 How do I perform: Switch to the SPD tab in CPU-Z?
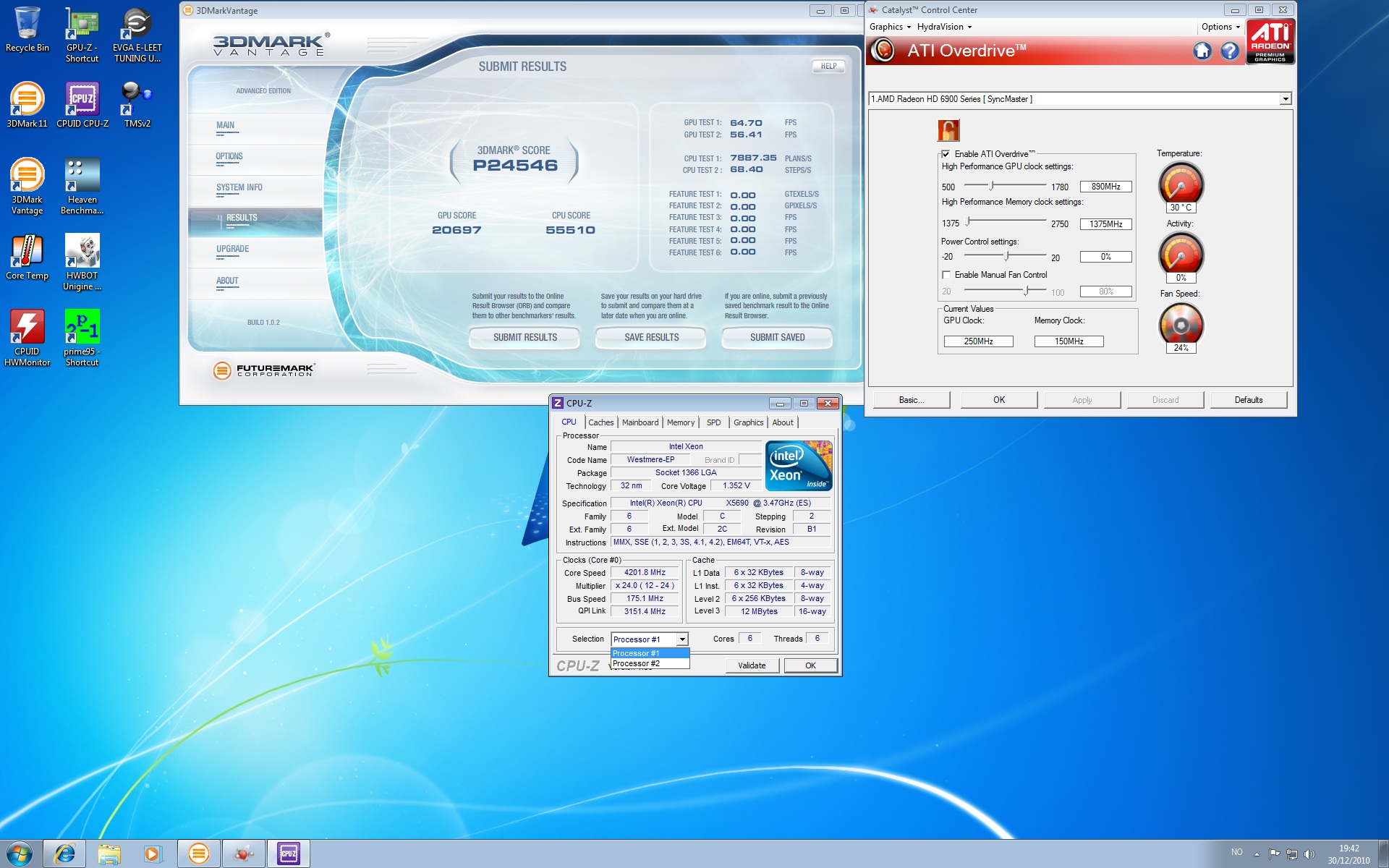pos(713,422)
